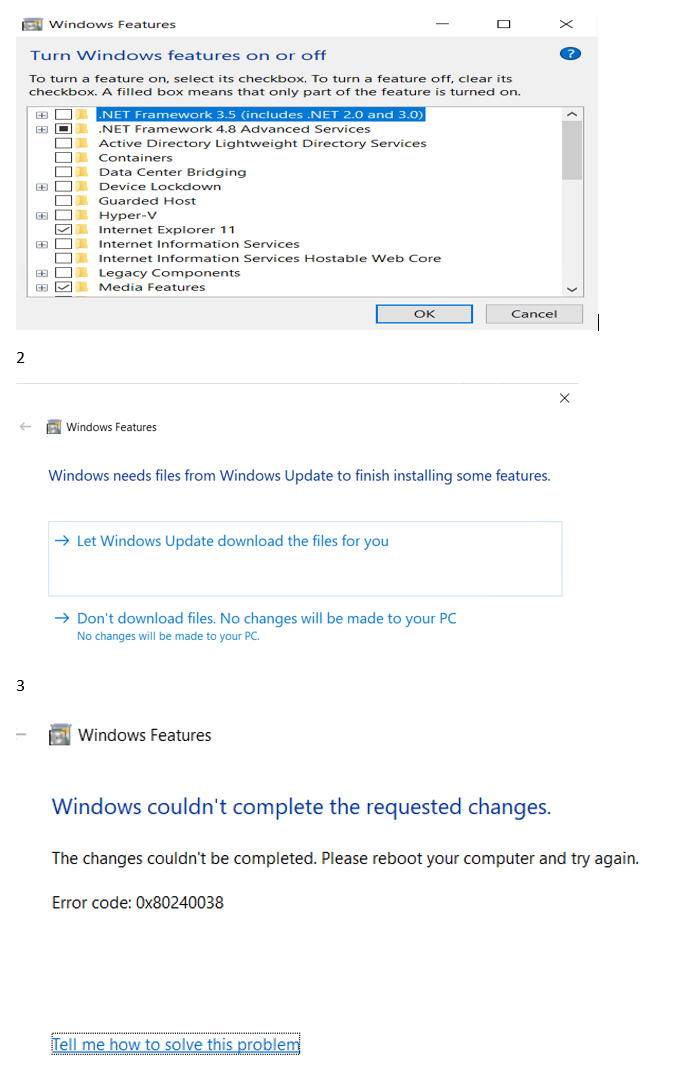Screen dimensions: 677x1074
Task: Expand the Hyper-V tree node
Action: click(x=42, y=216)
